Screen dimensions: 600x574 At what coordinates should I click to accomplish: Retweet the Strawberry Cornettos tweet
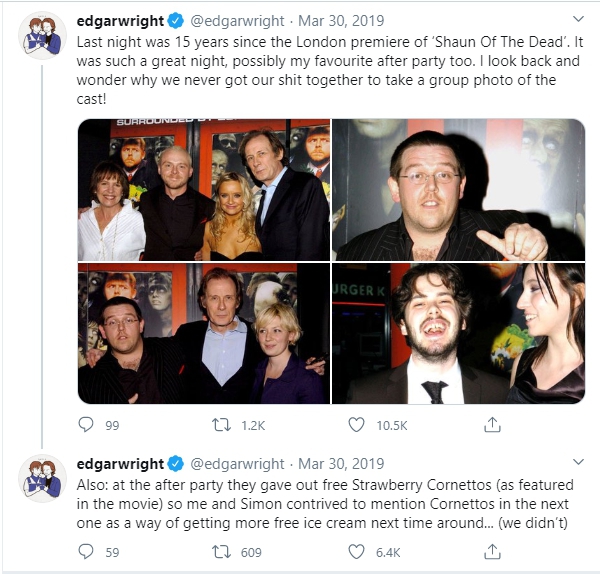click(x=222, y=551)
